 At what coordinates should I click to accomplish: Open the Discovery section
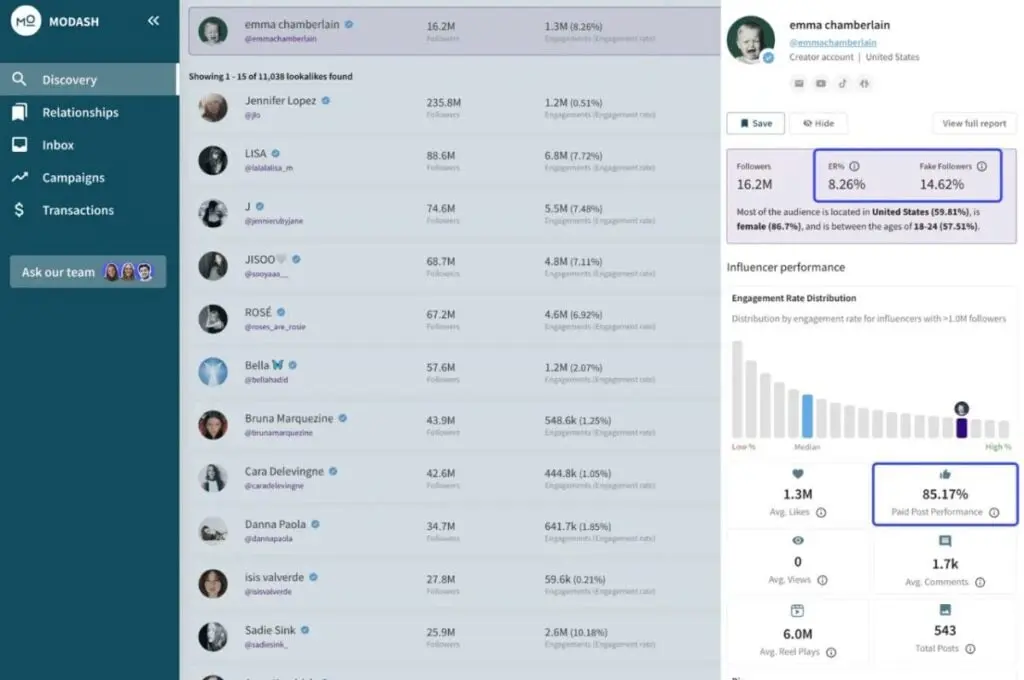(x=89, y=80)
